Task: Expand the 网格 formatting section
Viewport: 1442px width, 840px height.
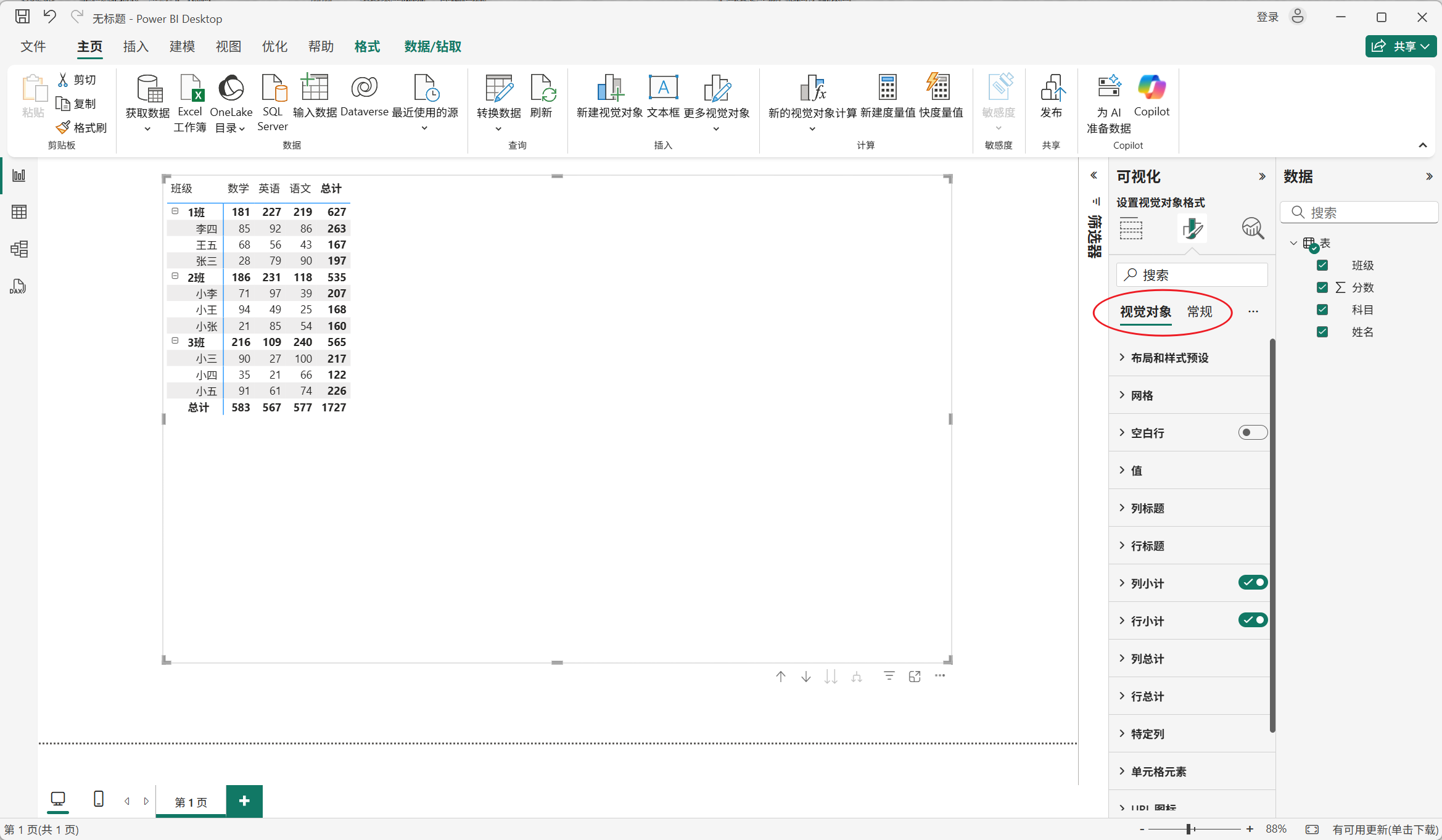Action: pos(1142,395)
